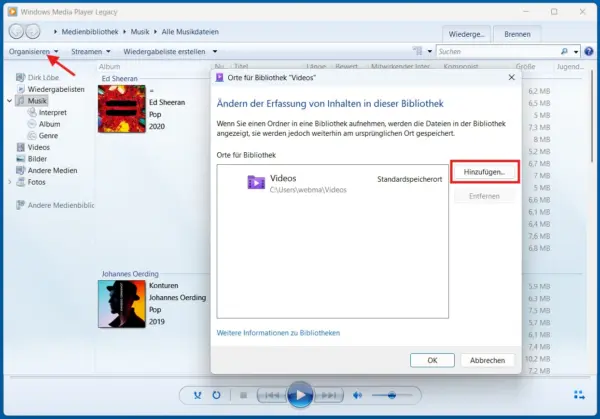
Task: Click the path C:\Users\webma\Videos
Action: [308, 190]
